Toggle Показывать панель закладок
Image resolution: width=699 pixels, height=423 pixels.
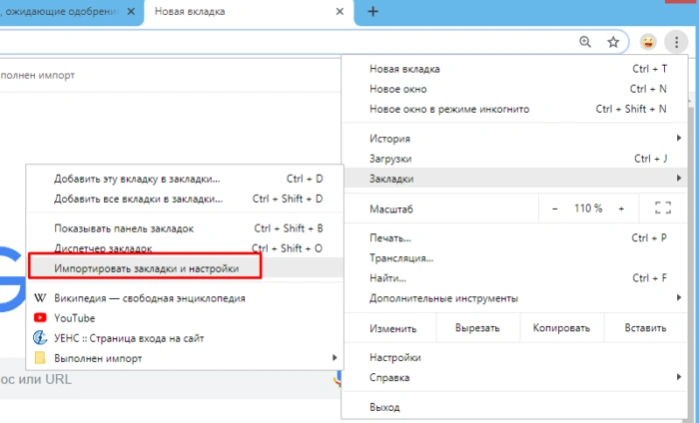(185, 228)
